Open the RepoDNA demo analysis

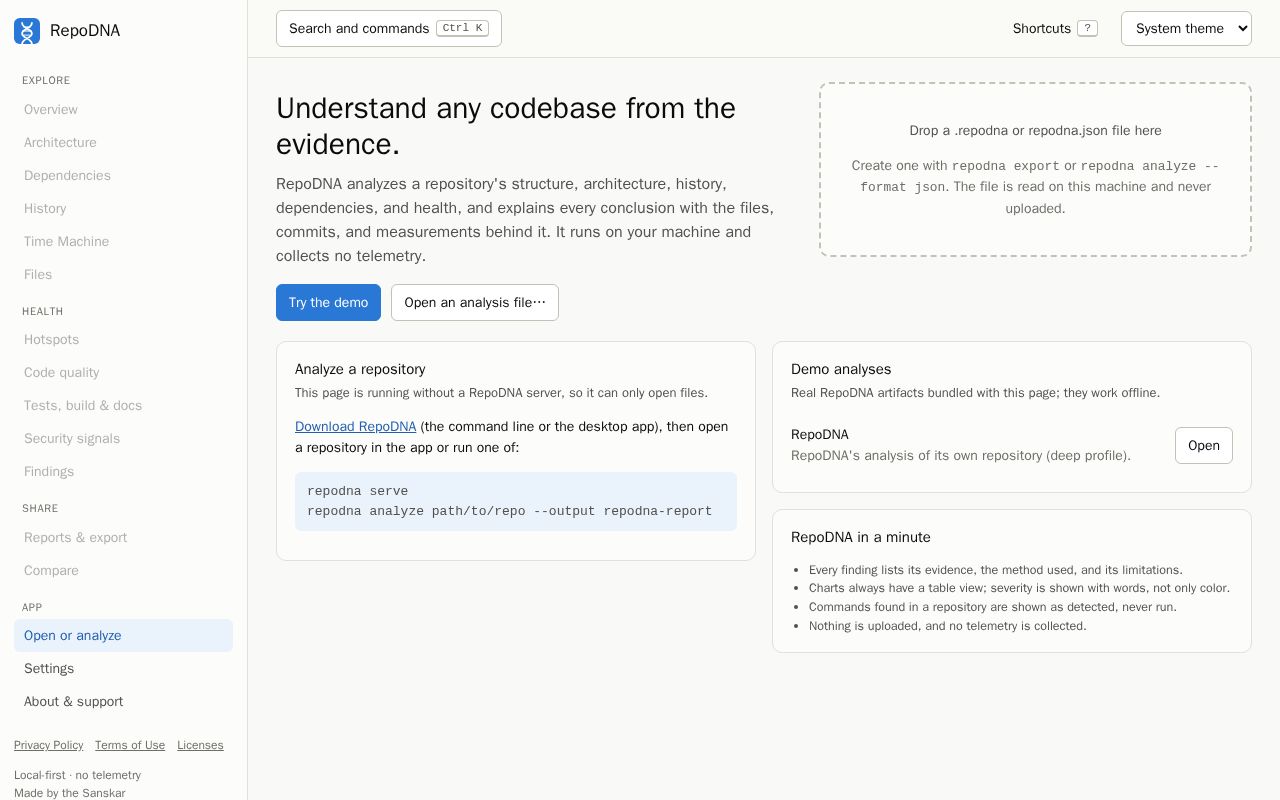pos(1203,445)
